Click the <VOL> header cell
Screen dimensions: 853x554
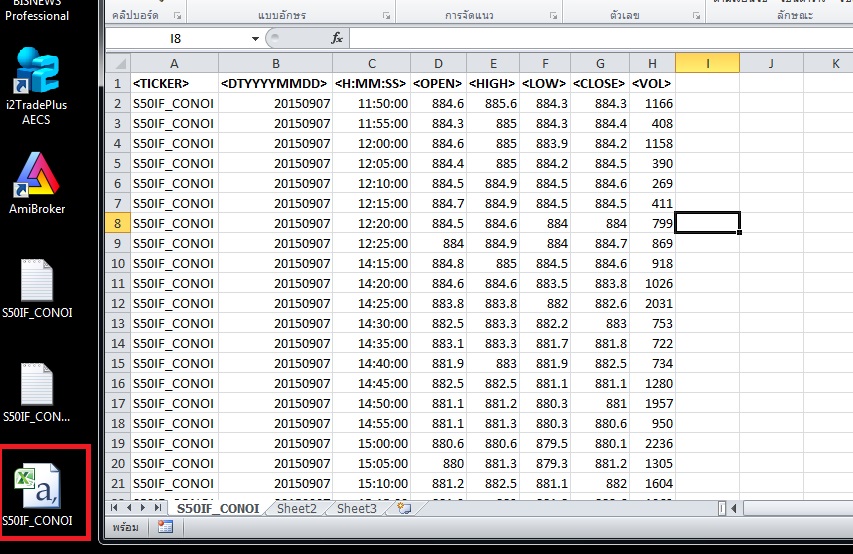(652, 83)
